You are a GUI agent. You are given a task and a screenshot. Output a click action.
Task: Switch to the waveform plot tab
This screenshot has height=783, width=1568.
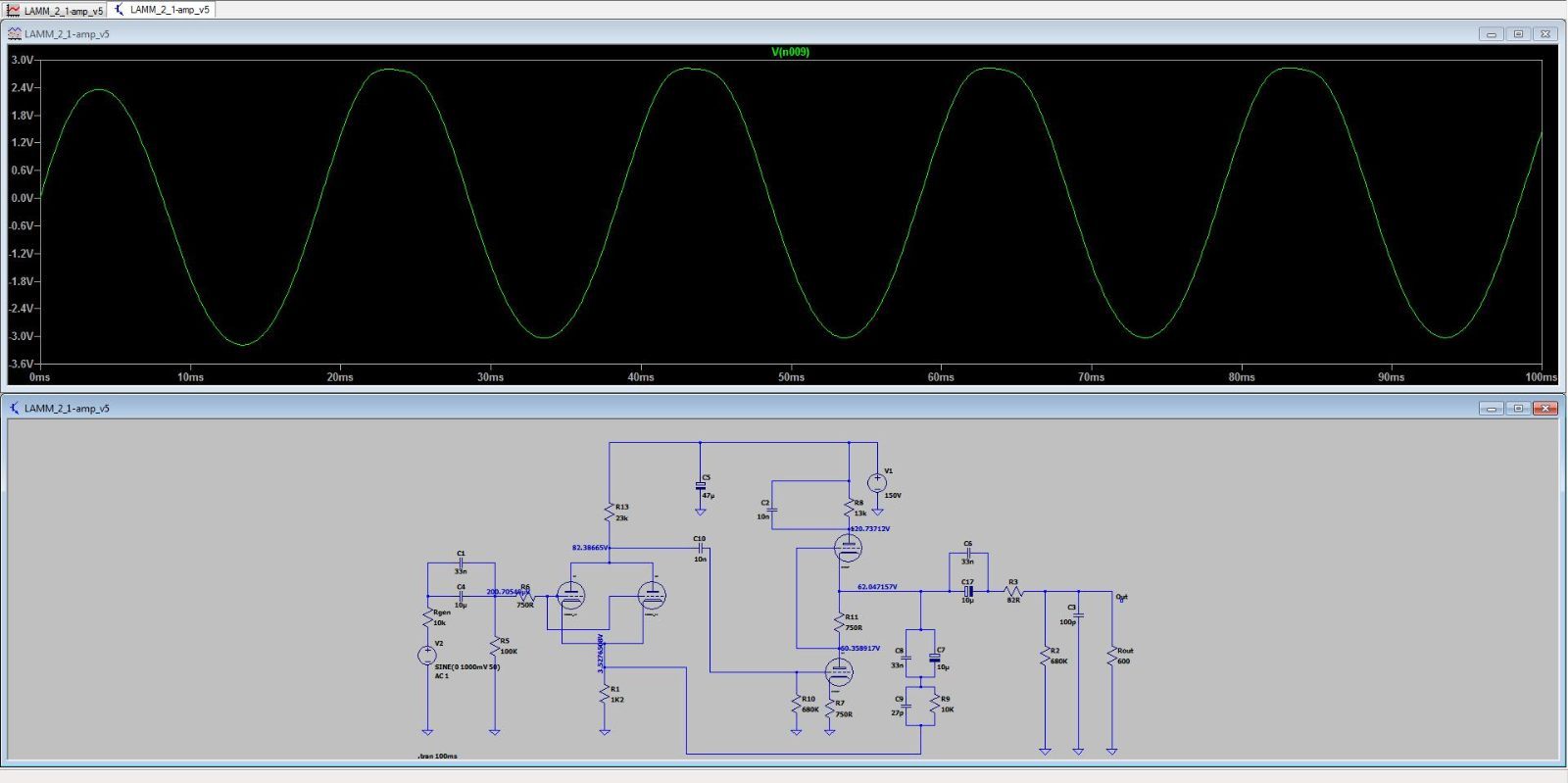55,10
